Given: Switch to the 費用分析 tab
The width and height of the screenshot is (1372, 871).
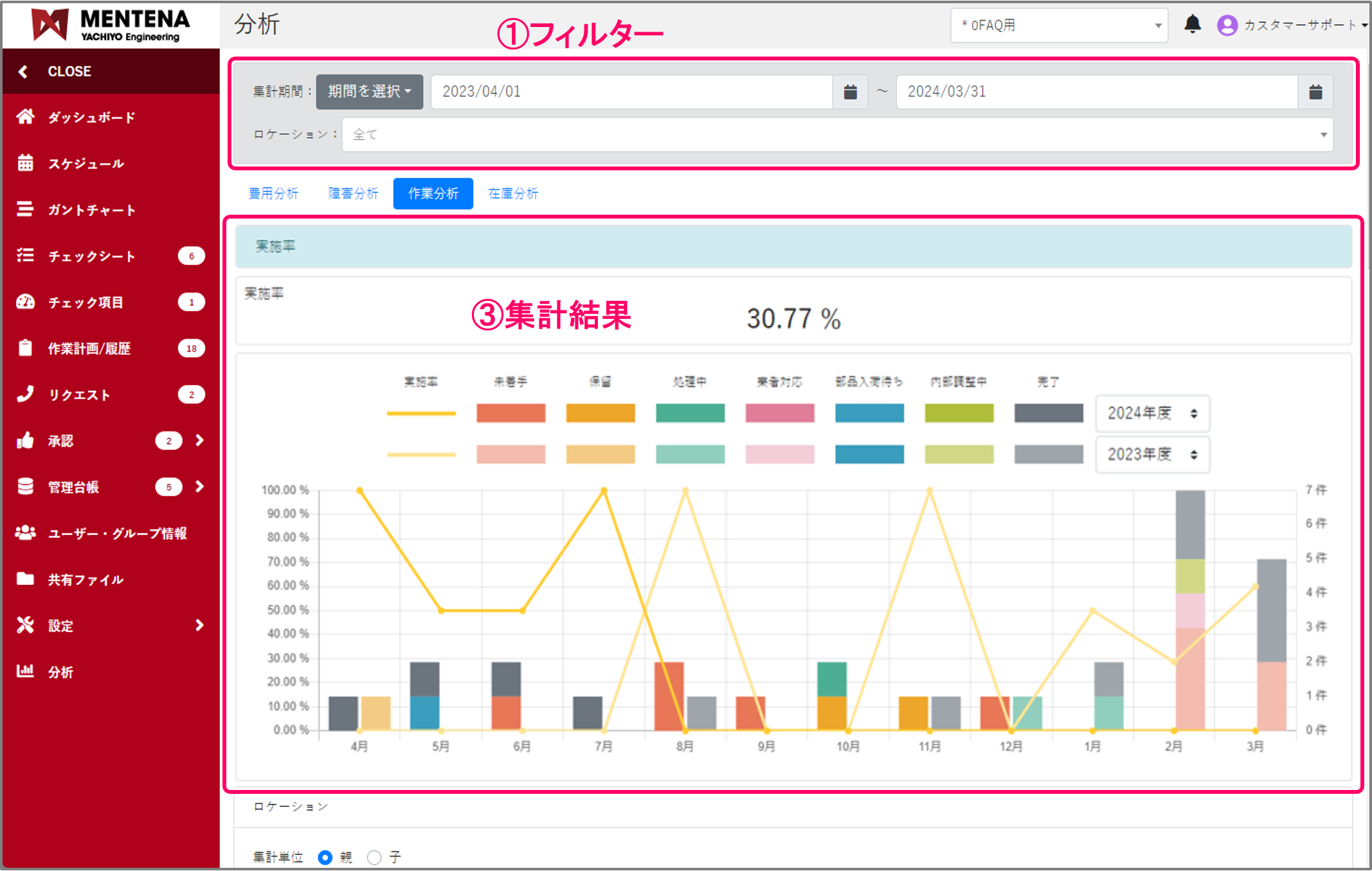Looking at the screenshot, I should 273,193.
